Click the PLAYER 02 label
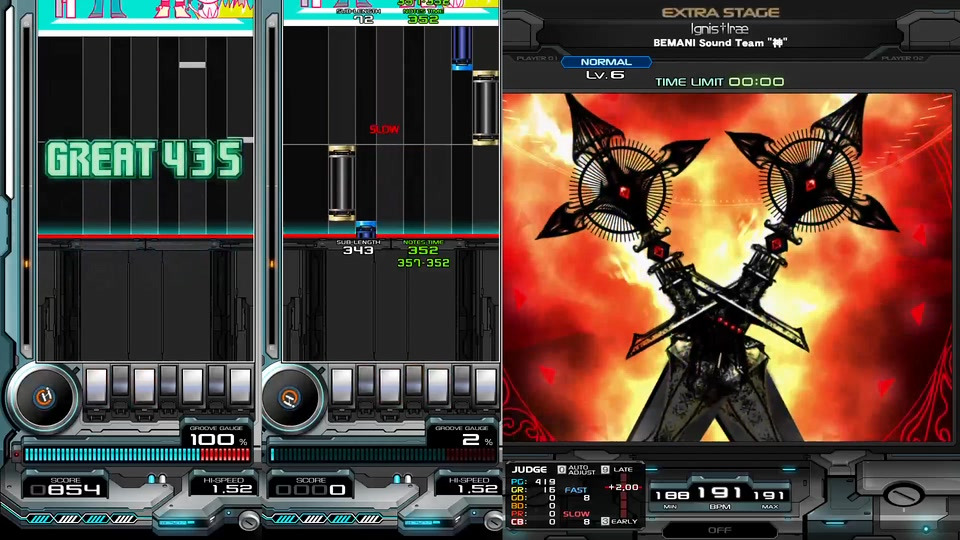 click(x=902, y=58)
